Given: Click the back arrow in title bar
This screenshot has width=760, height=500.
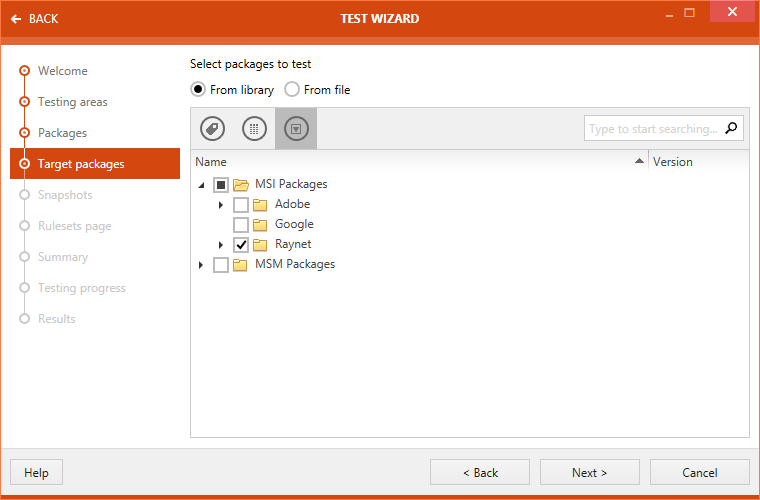Looking at the screenshot, I should [x=16, y=19].
